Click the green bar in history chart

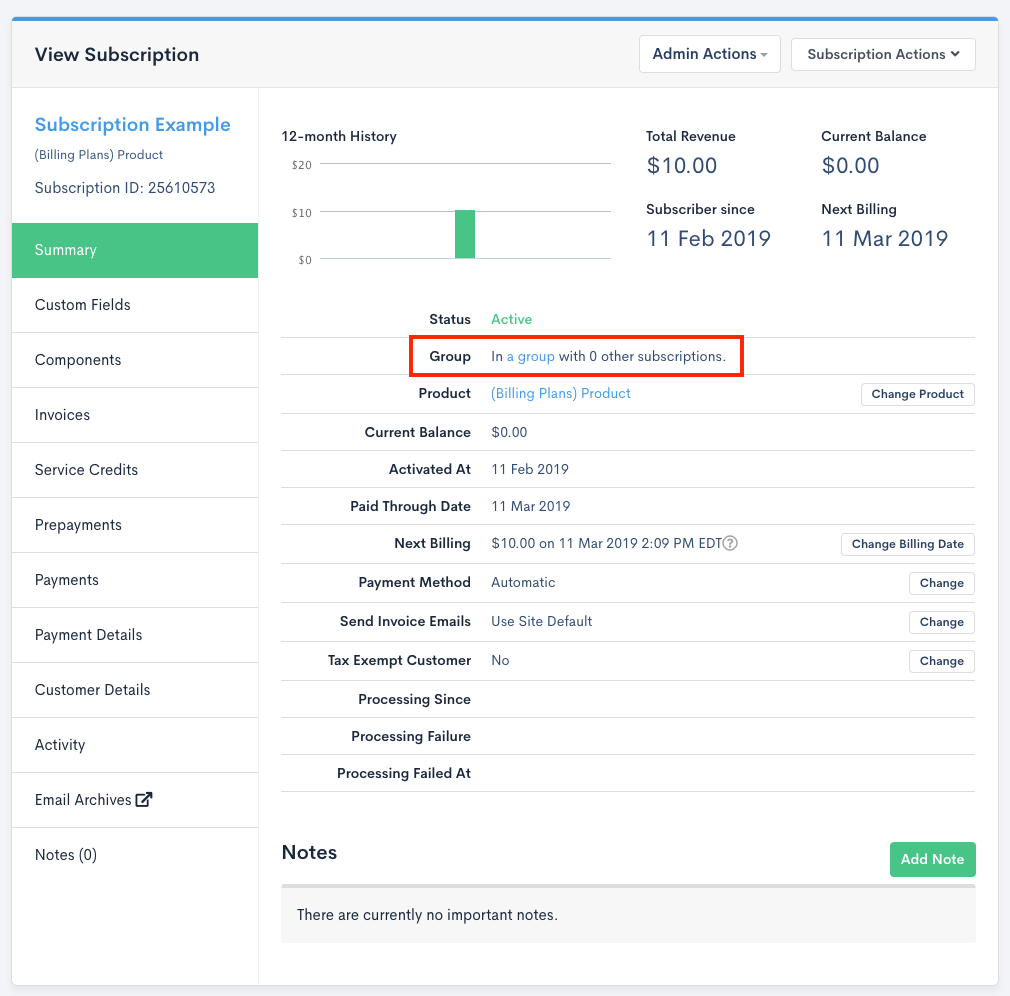point(465,234)
